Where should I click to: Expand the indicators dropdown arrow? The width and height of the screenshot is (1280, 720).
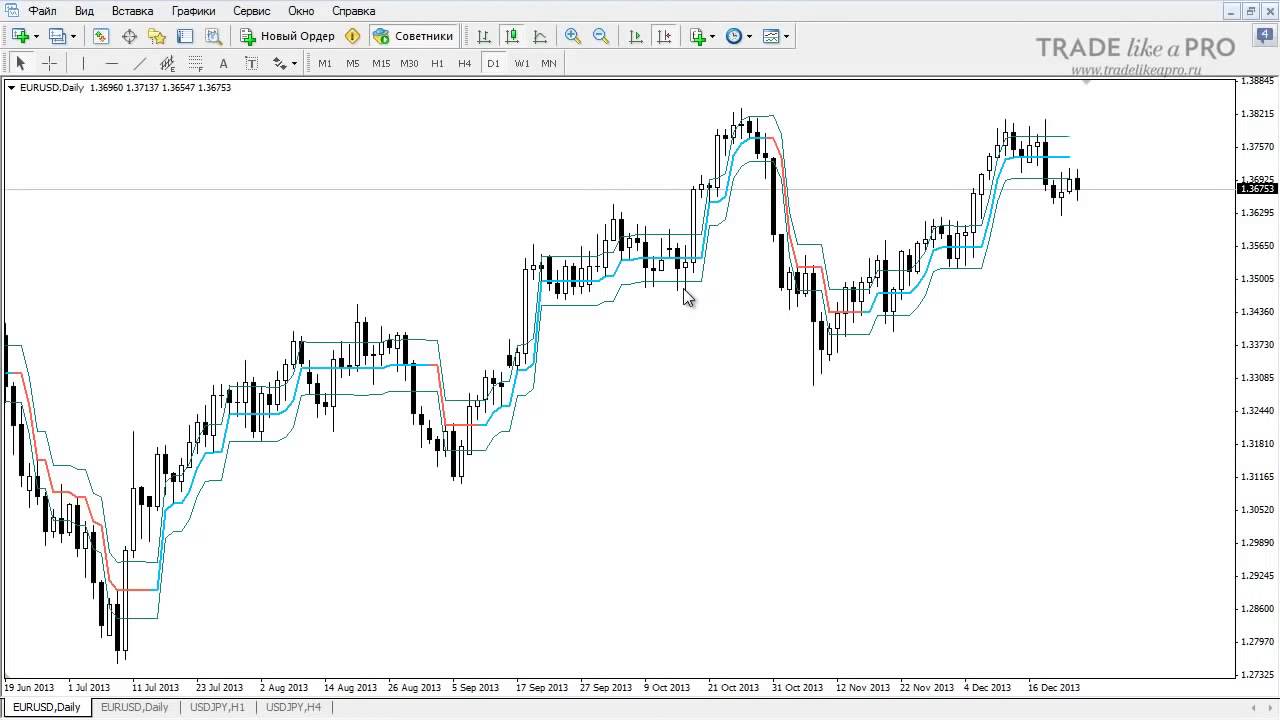(713, 36)
